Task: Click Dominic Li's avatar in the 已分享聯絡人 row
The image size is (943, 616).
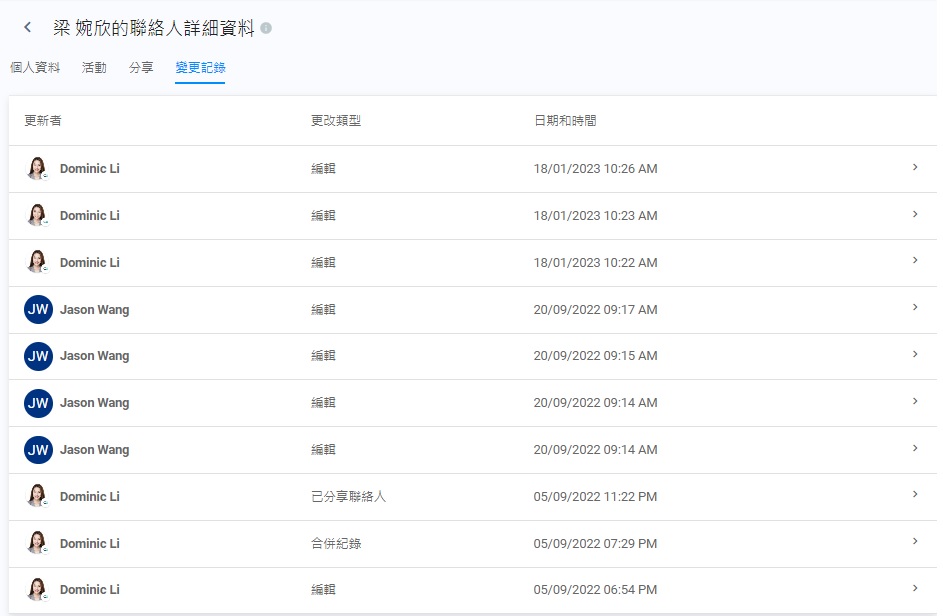Action: (37, 496)
